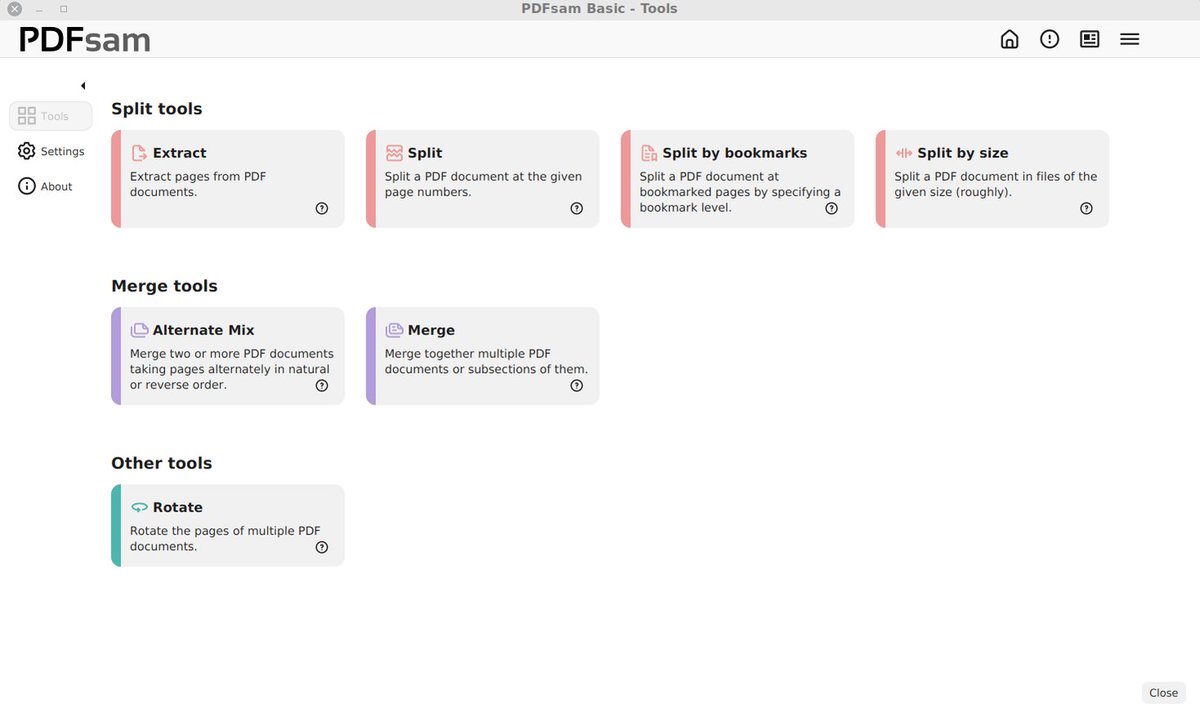This screenshot has width=1200, height=717.
Task: Select Tools in the sidebar
Action: pos(51,116)
